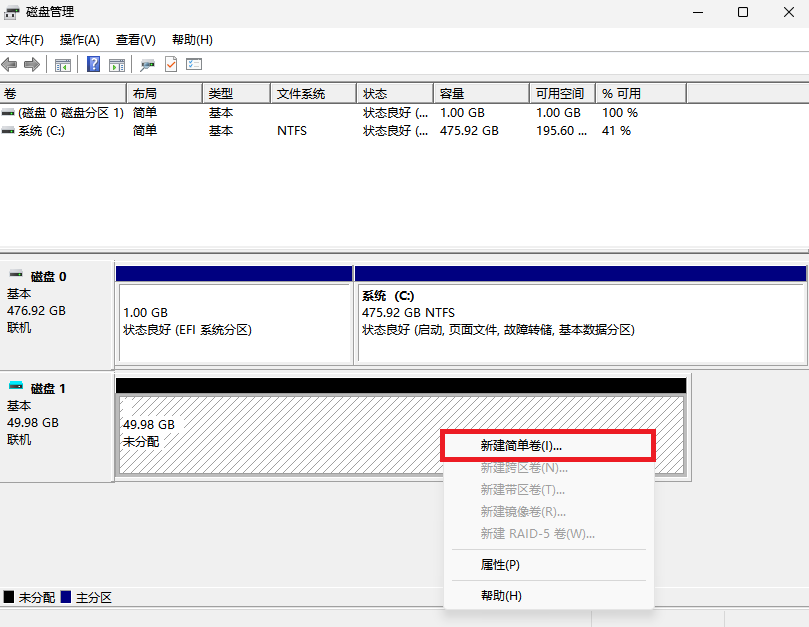Viewport: 809px width, 627px height.
Task: Open the checklist settings toolbar icon
Action: point(194,65)
